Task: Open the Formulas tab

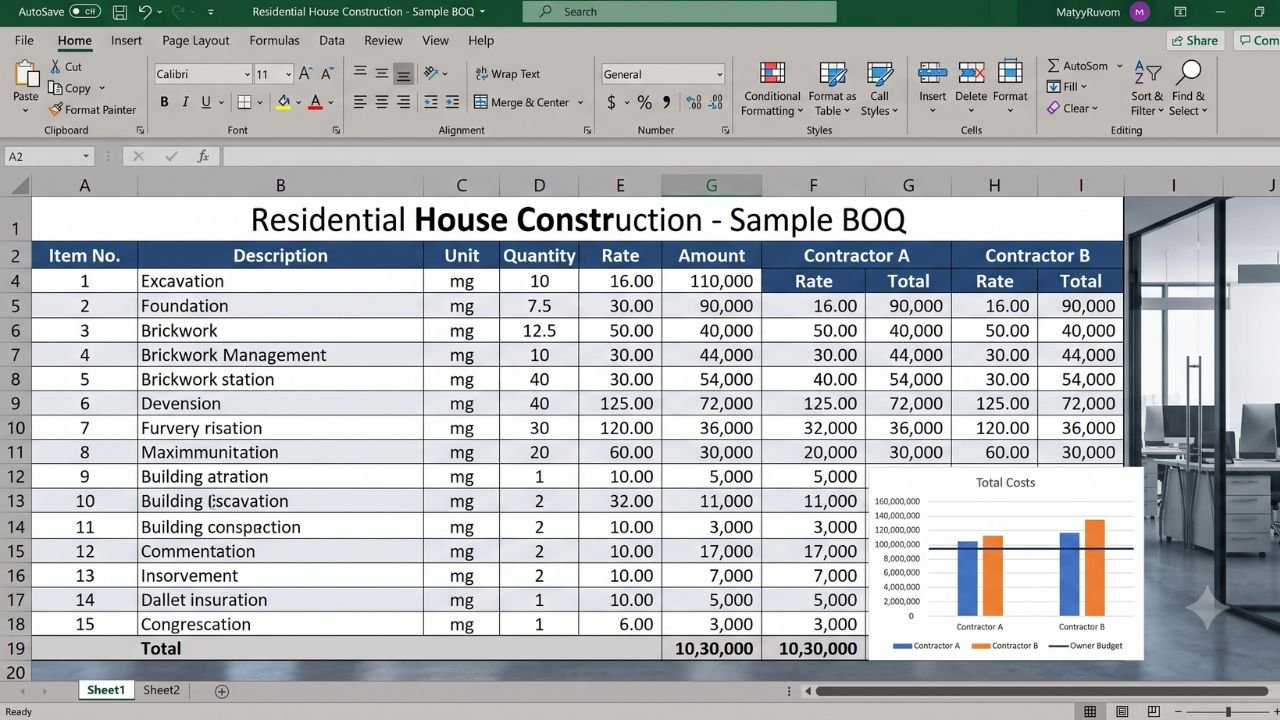Action: point(274,41)
